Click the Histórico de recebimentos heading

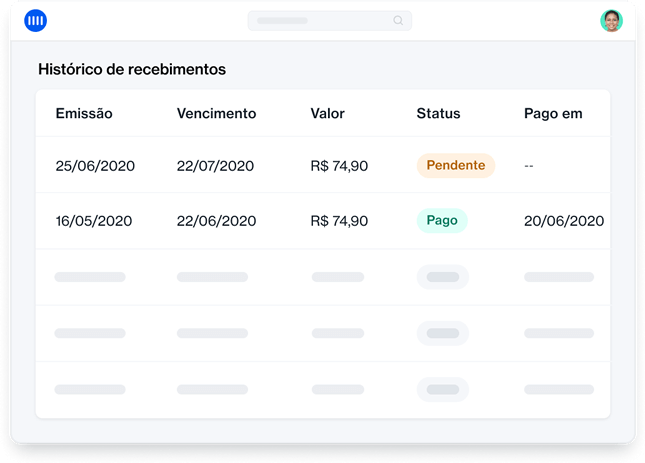point(132,70)
